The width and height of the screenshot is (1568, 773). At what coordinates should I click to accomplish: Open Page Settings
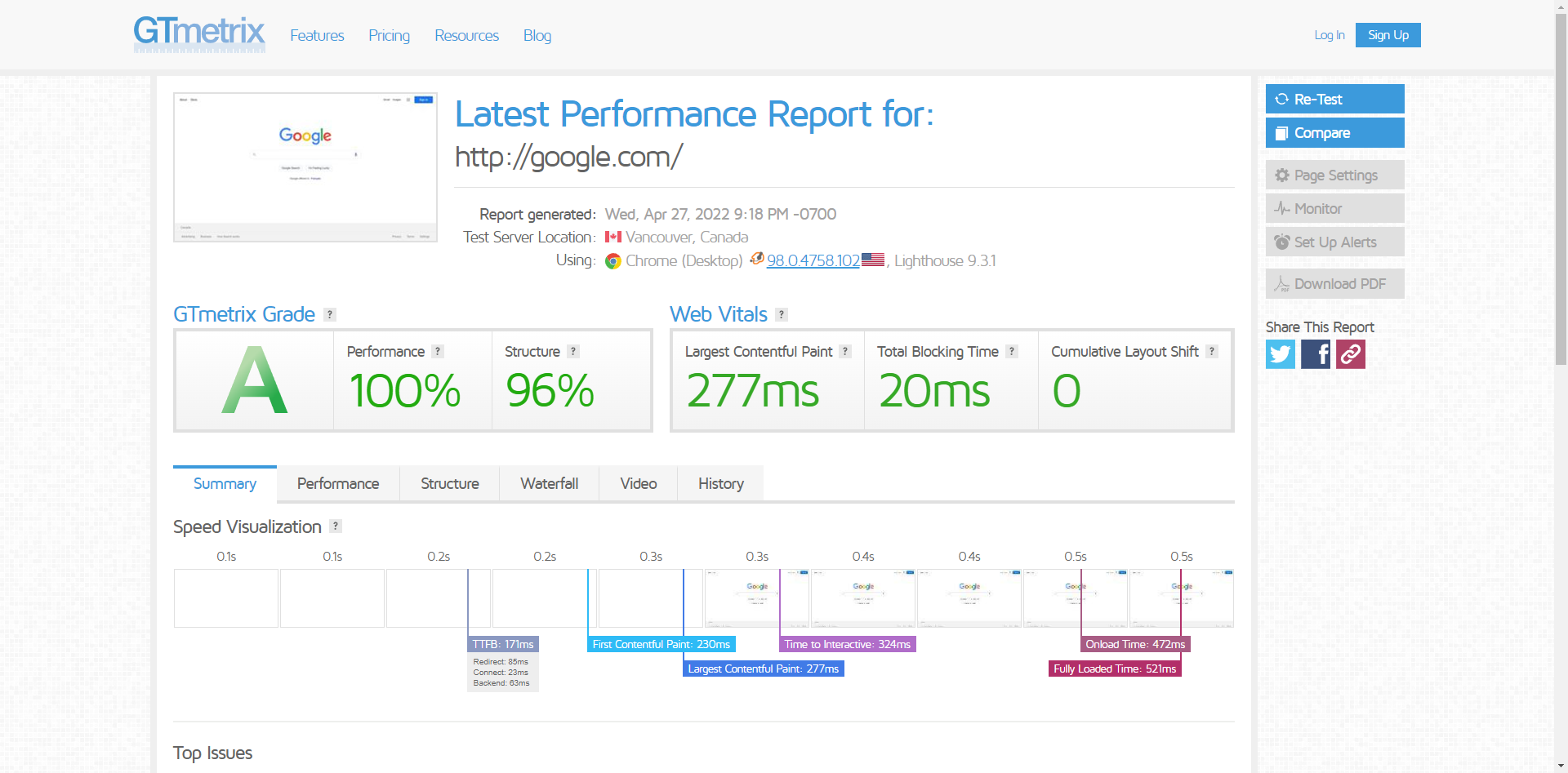pos(1335,175)
